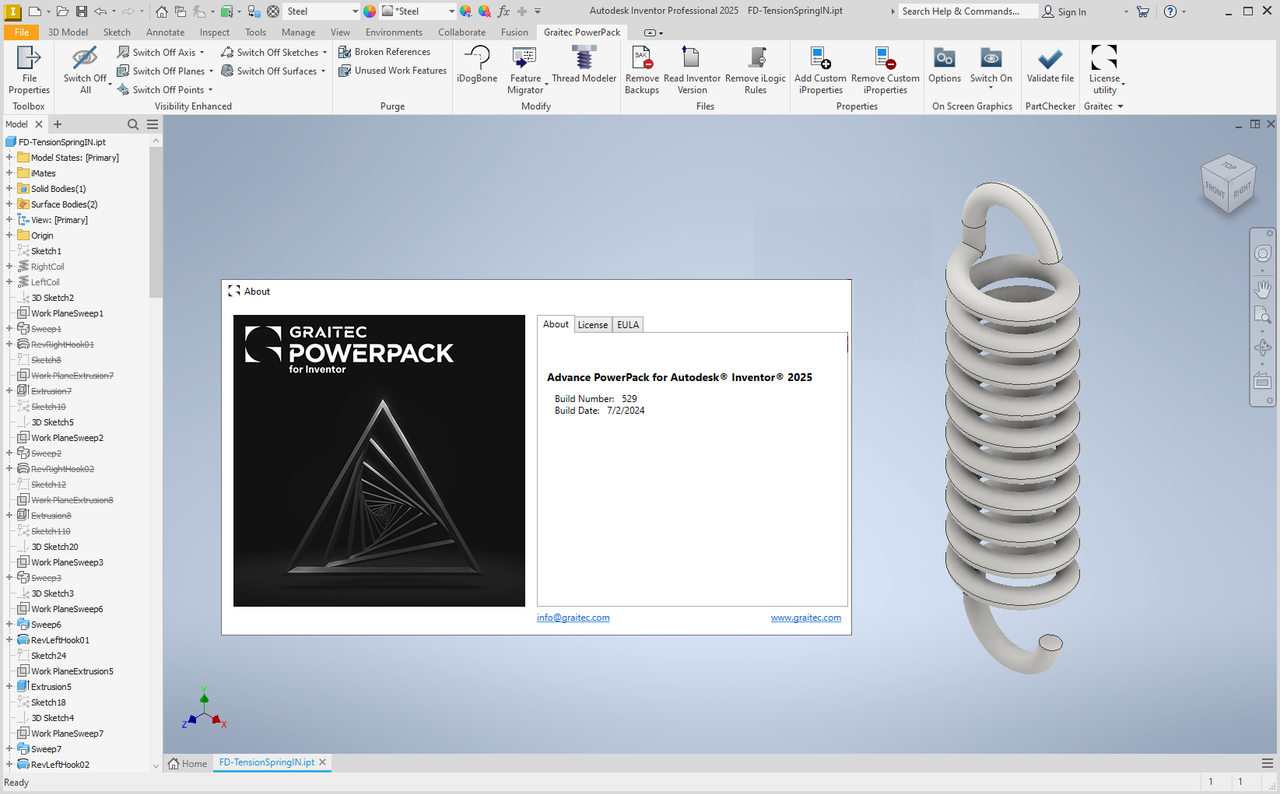
Task: Click Add Custom iProperties
Action: tap(820, 70)
